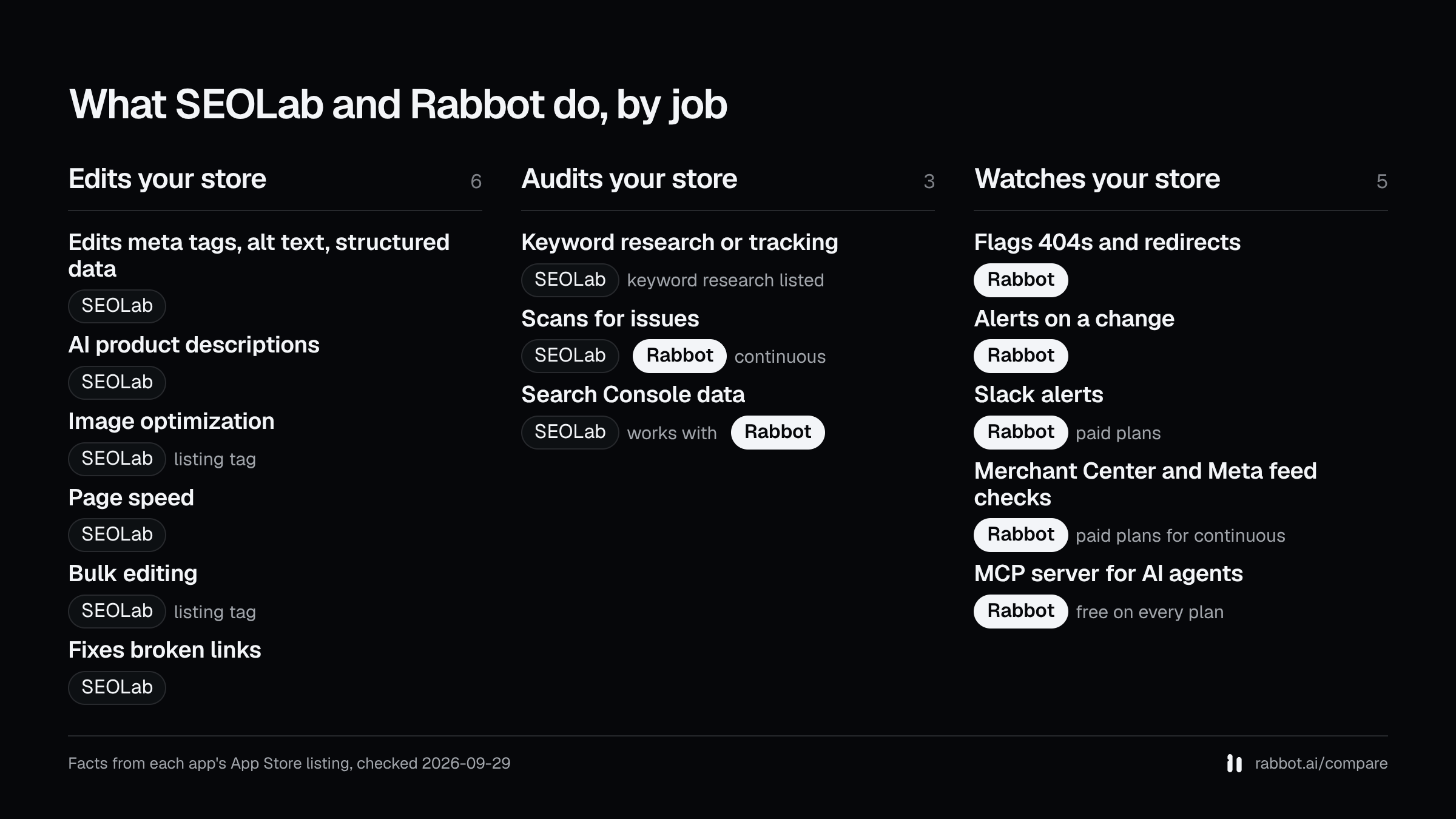Click the Rabbot pill under Scans for issues
The width and height of the screenshot is (1456, 819).
679,356
